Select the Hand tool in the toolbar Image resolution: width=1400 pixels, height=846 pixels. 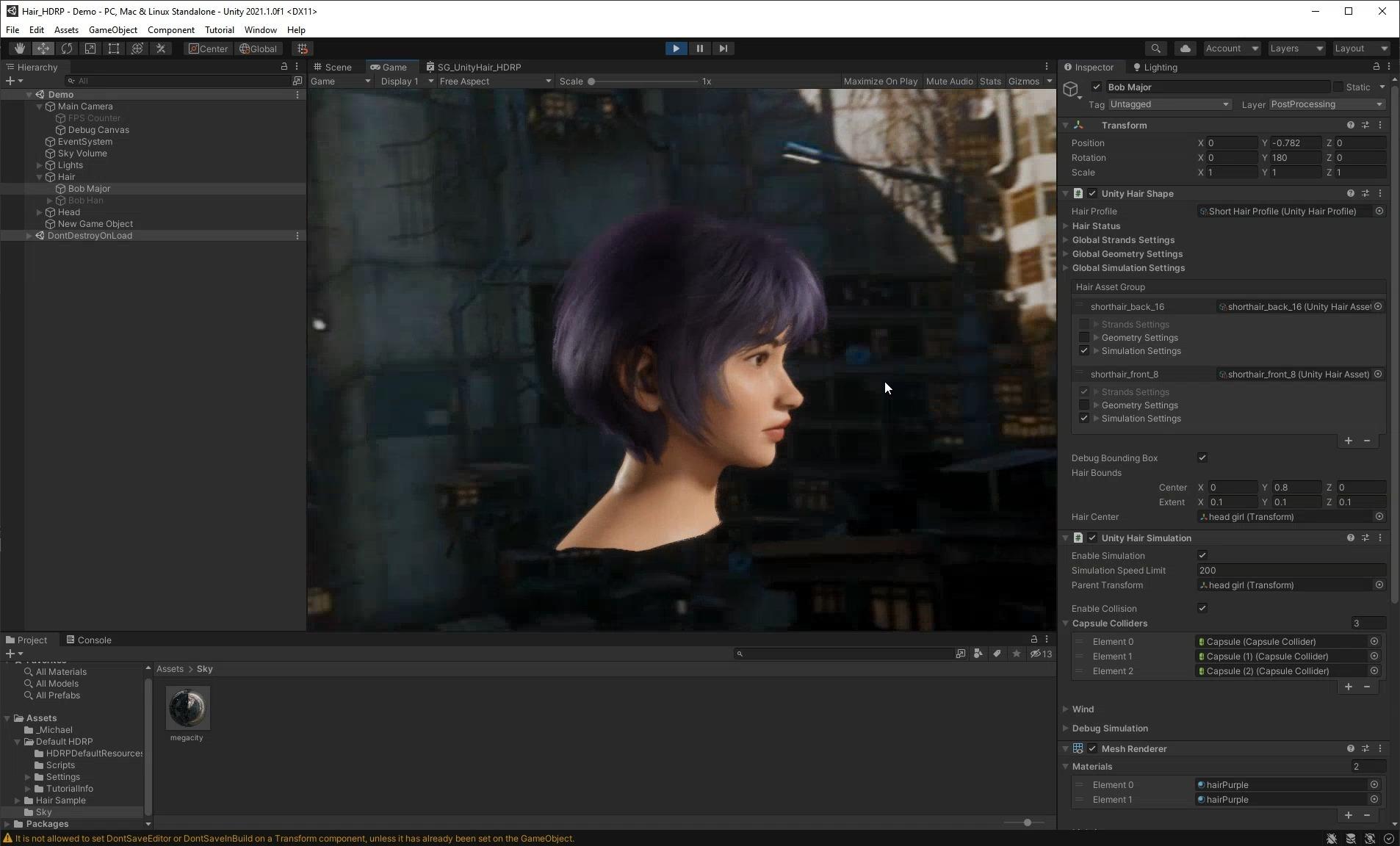(x=19, y=48)
